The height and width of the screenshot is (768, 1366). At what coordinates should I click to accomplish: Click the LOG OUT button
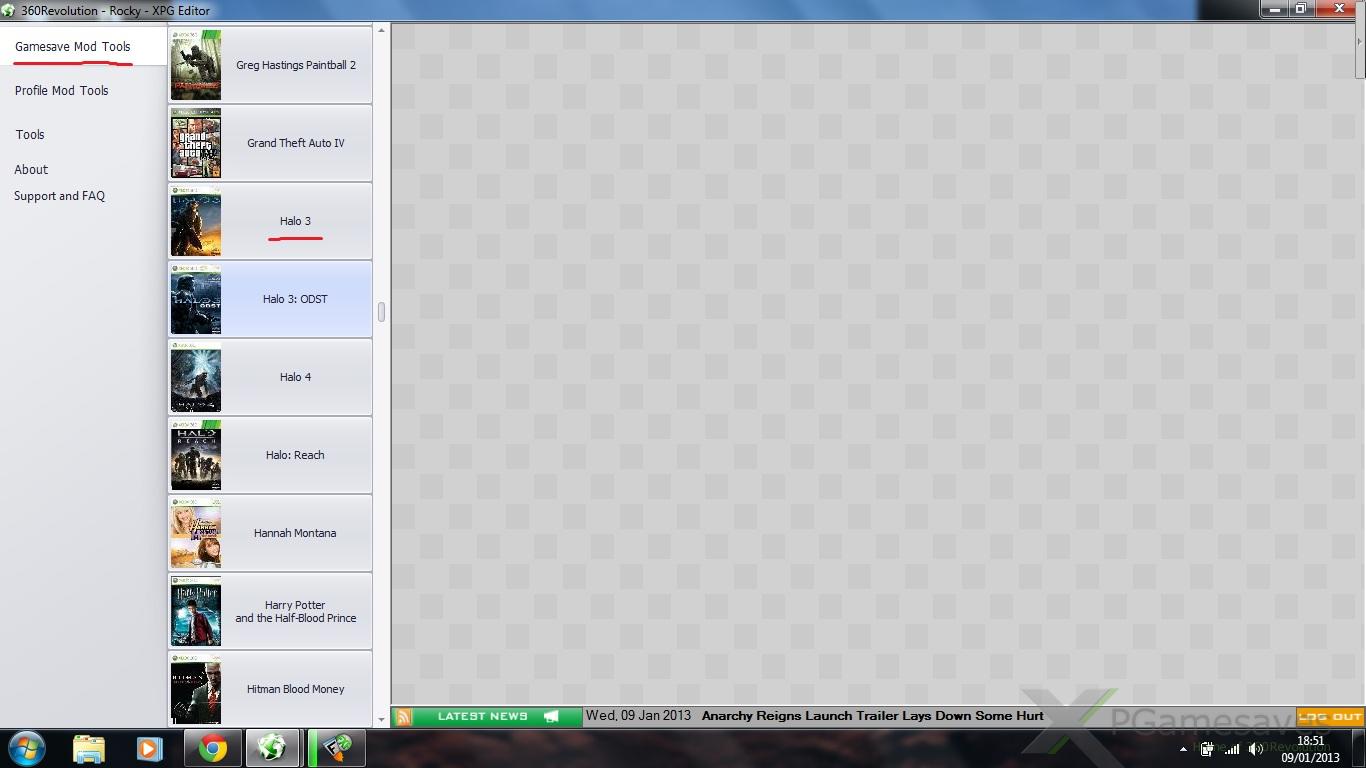click(1329, 716)
